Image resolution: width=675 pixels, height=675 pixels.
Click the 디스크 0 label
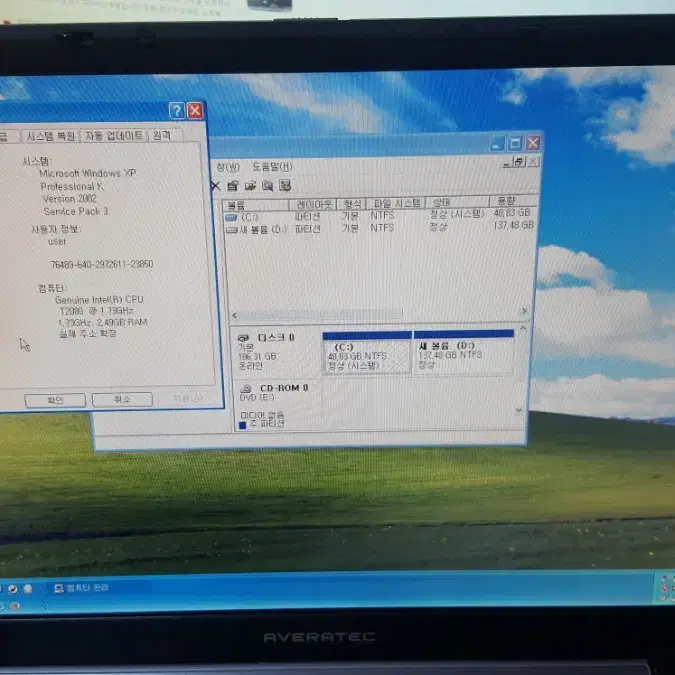276,338
